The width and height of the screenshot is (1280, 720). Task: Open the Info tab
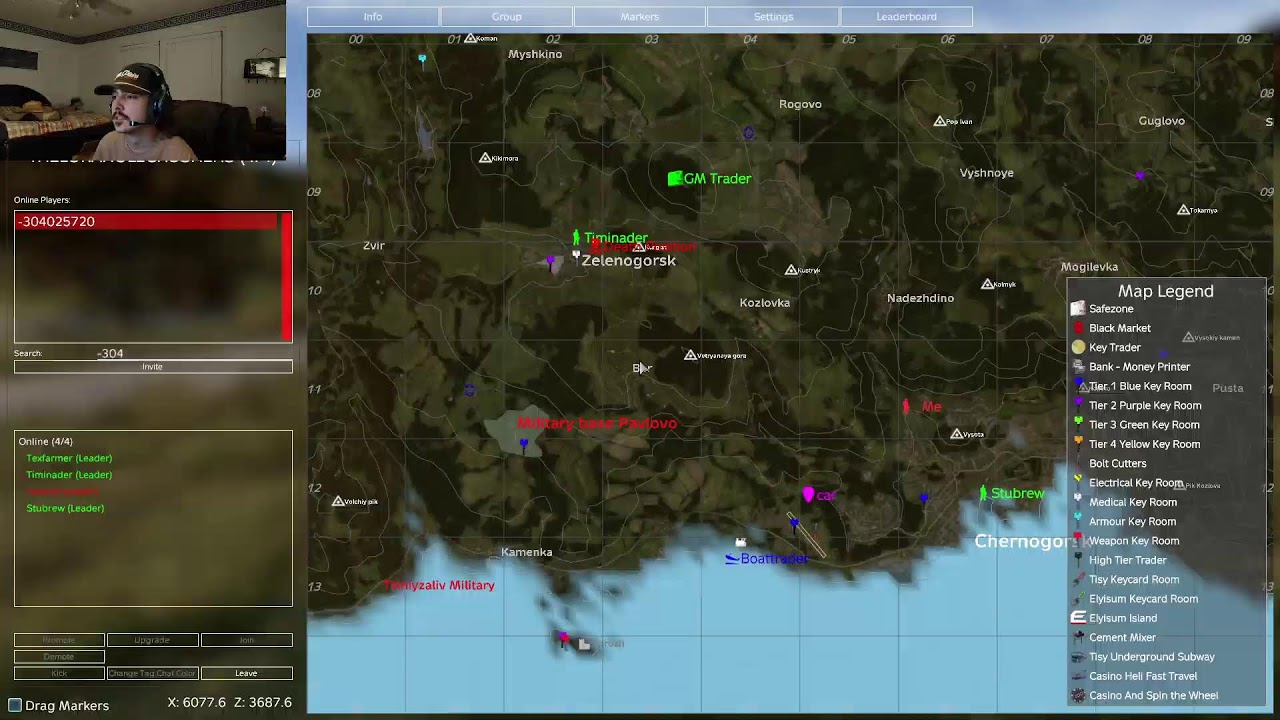(x=372, y=17)
